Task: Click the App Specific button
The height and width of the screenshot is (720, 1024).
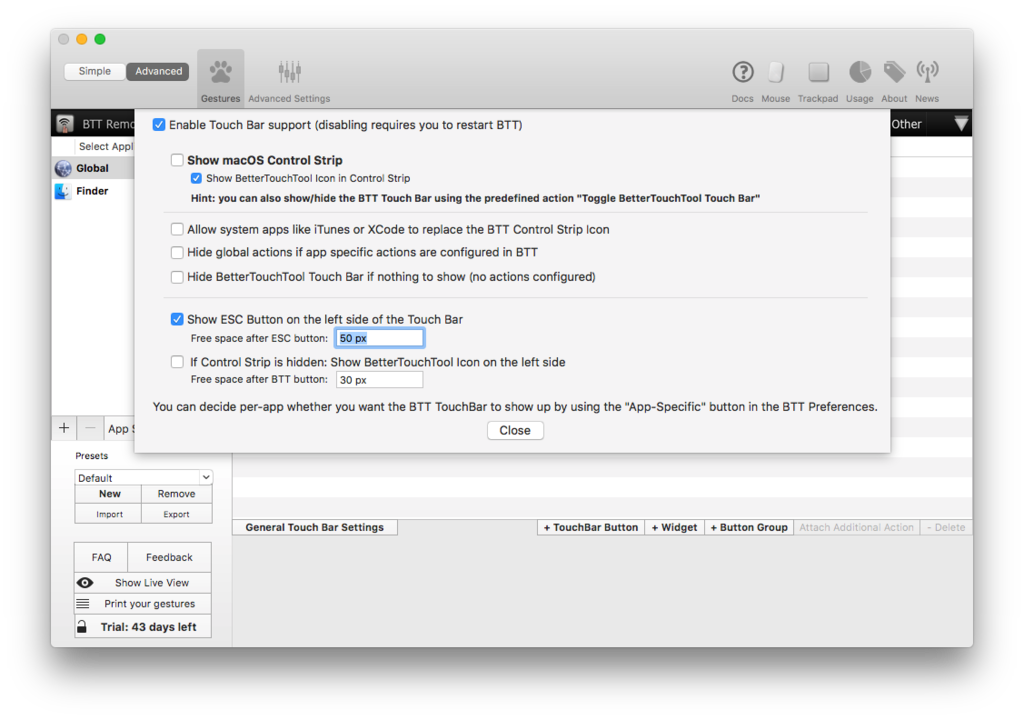Action: click(x=119, y=429)
